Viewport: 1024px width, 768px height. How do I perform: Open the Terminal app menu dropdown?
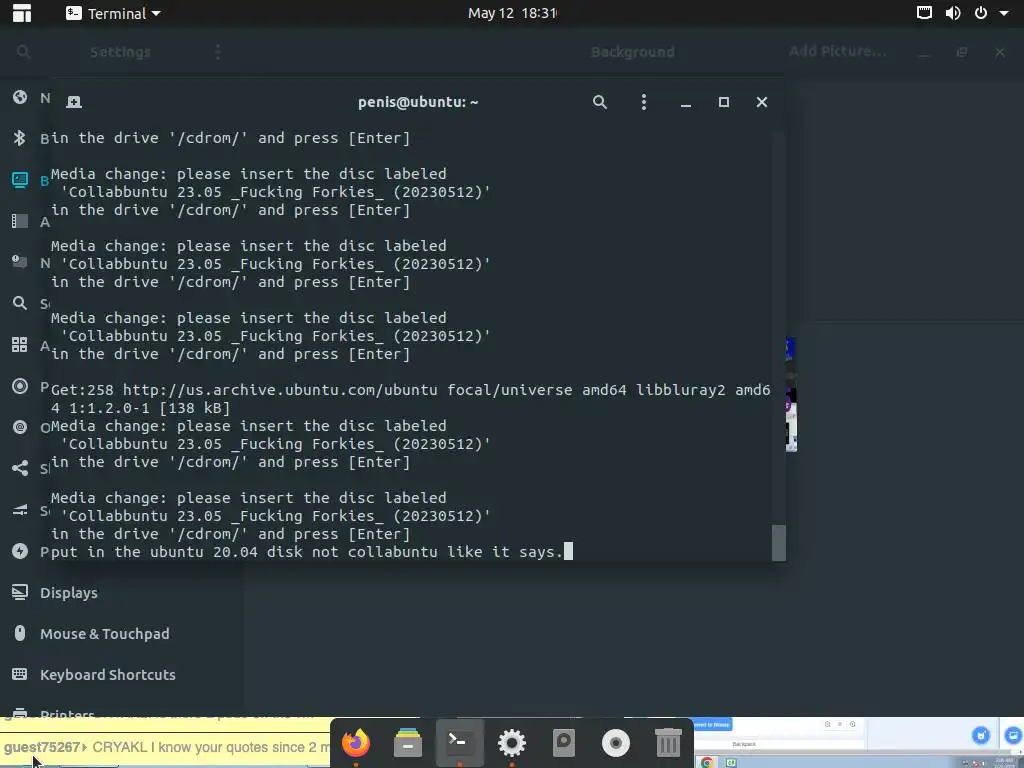[114, 13]
